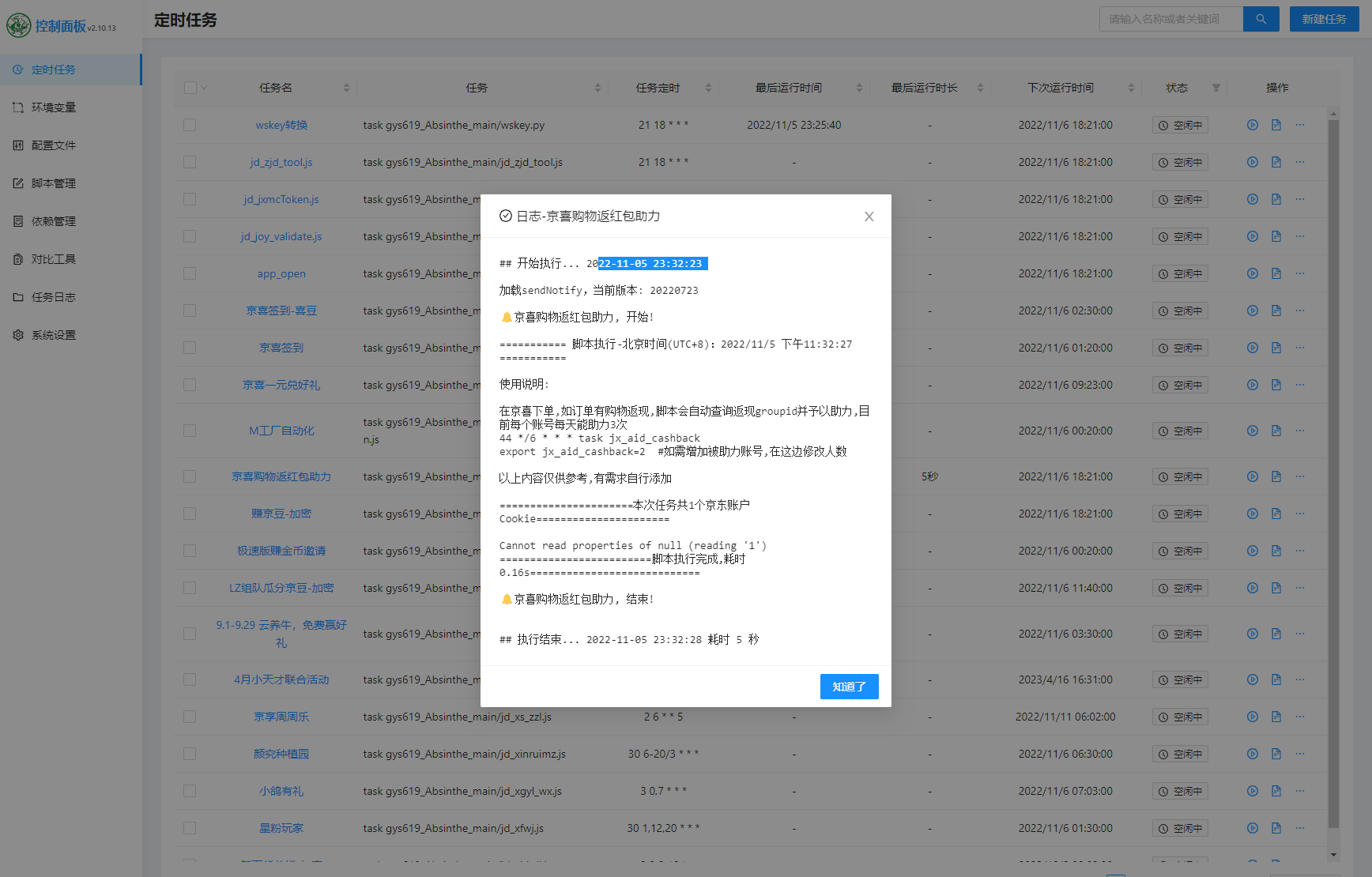Run the 京享周周乐 task with play icon

pyautogui.click(x=1252, y=717)
